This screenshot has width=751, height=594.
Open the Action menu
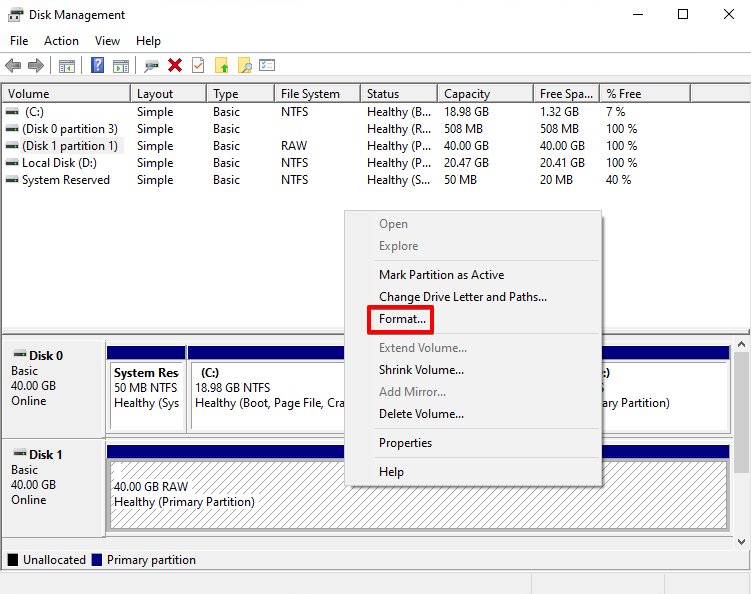(x=61, y=41)
